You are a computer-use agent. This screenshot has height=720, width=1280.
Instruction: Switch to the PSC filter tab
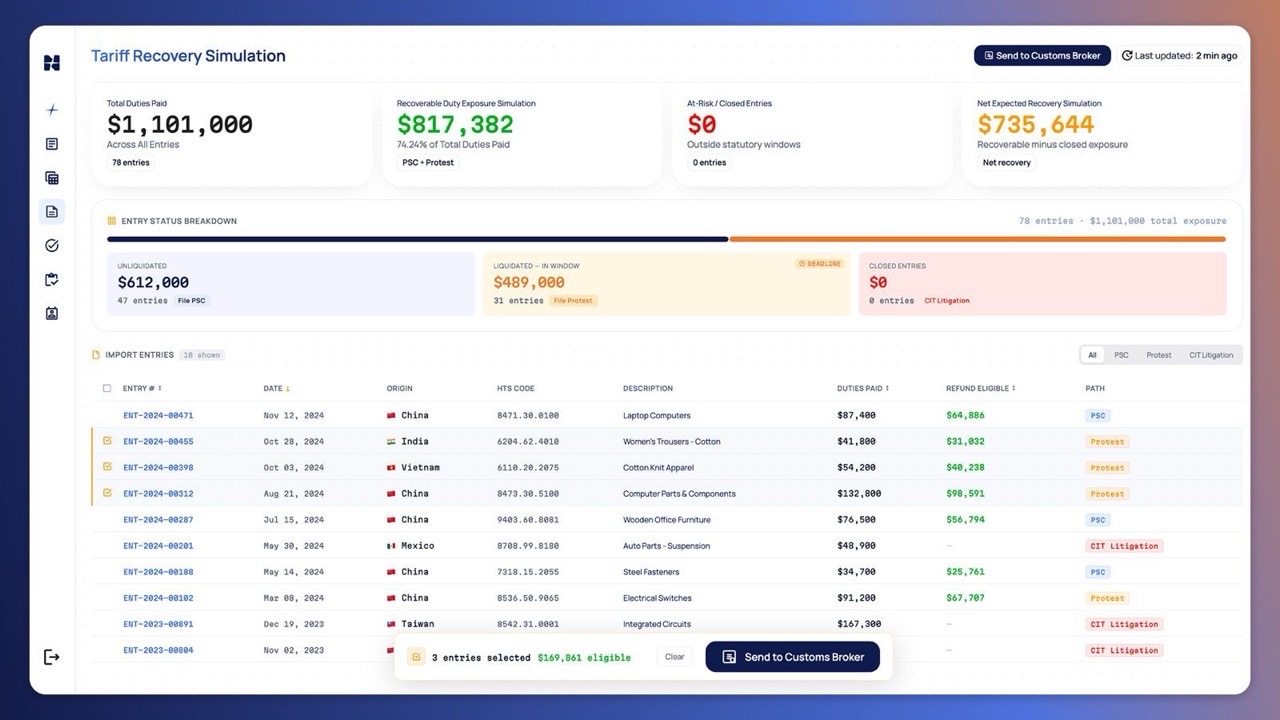pyautogui.click(x=1121, y=355)
